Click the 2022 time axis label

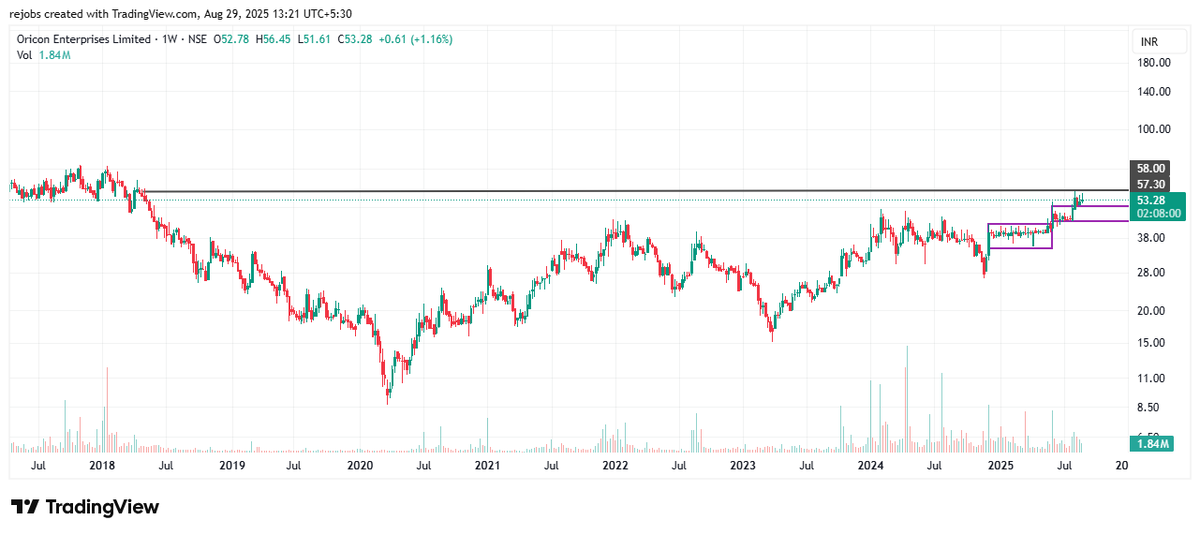(x=615, y=466)
